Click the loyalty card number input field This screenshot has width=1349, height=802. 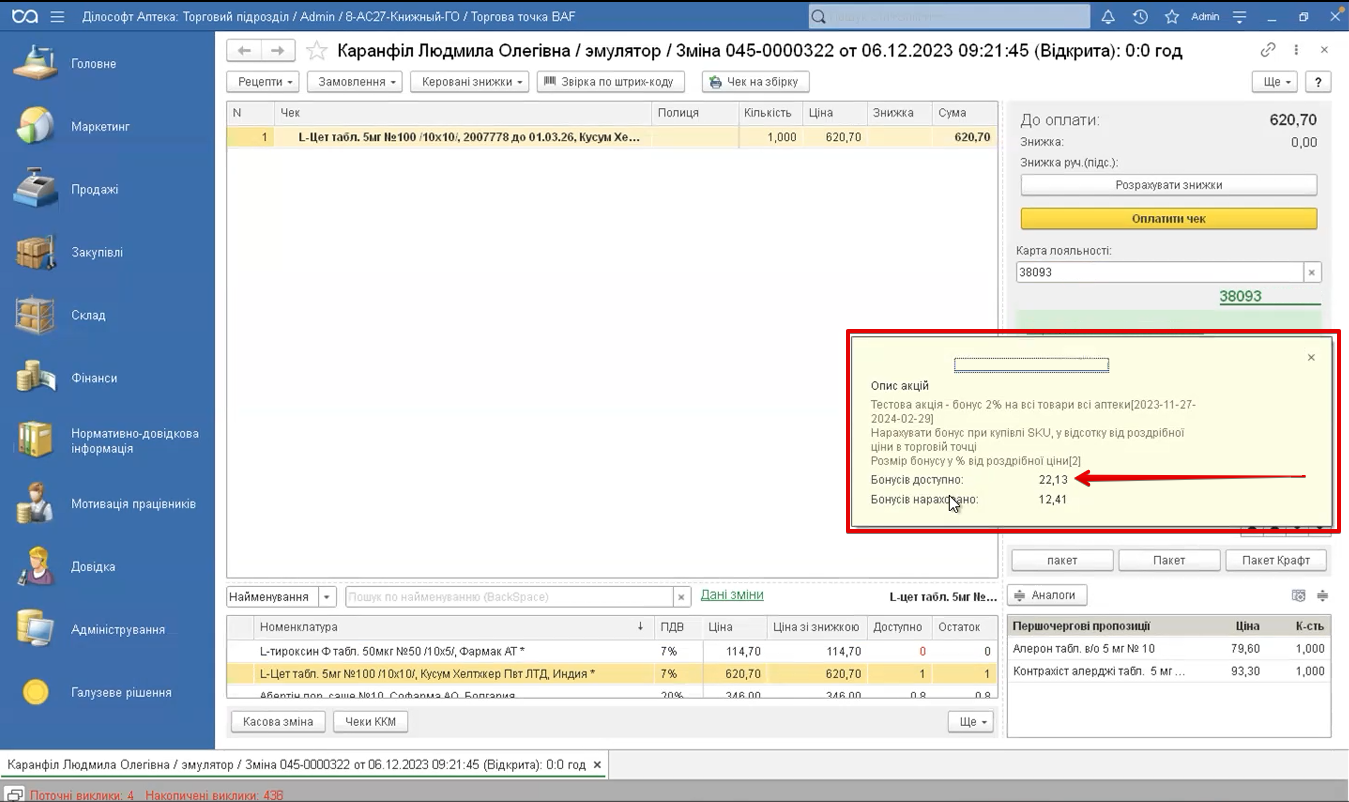1158,272
